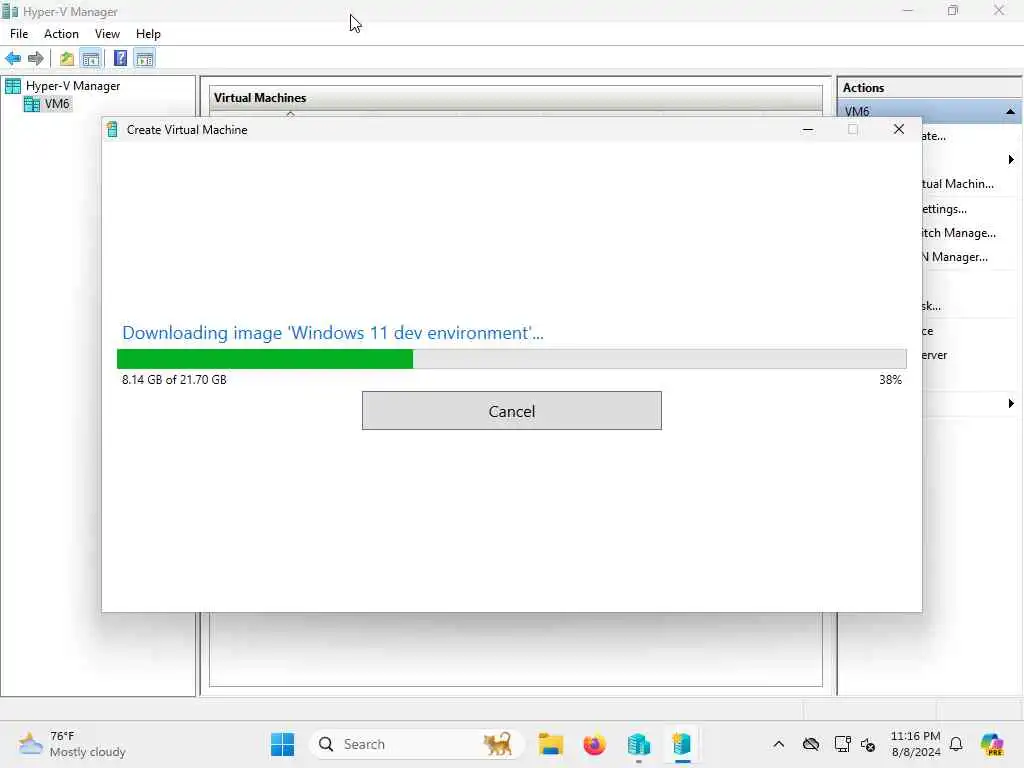Viewport: 1024px width, 768px height.
Task: Open the Windows Start menu
Action: tap(283, 744)
